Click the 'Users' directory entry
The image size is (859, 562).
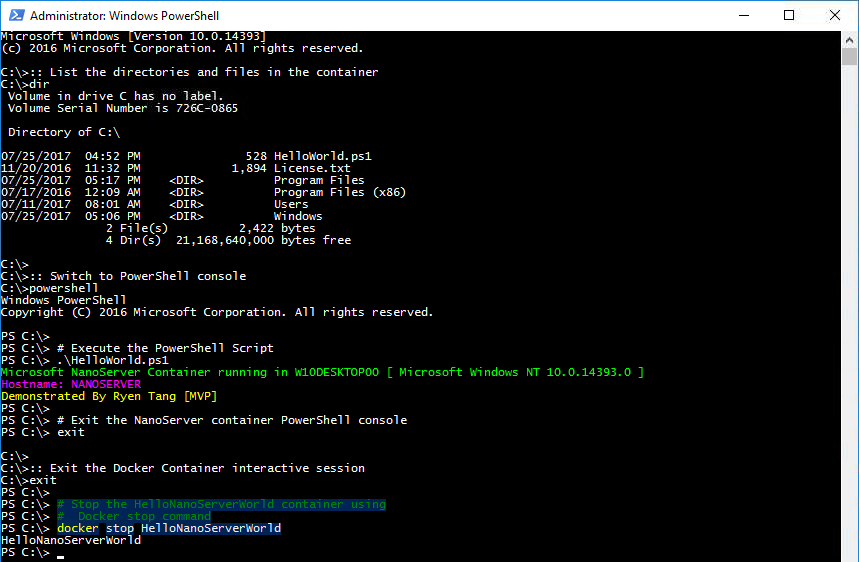click(x=291, y=204)
